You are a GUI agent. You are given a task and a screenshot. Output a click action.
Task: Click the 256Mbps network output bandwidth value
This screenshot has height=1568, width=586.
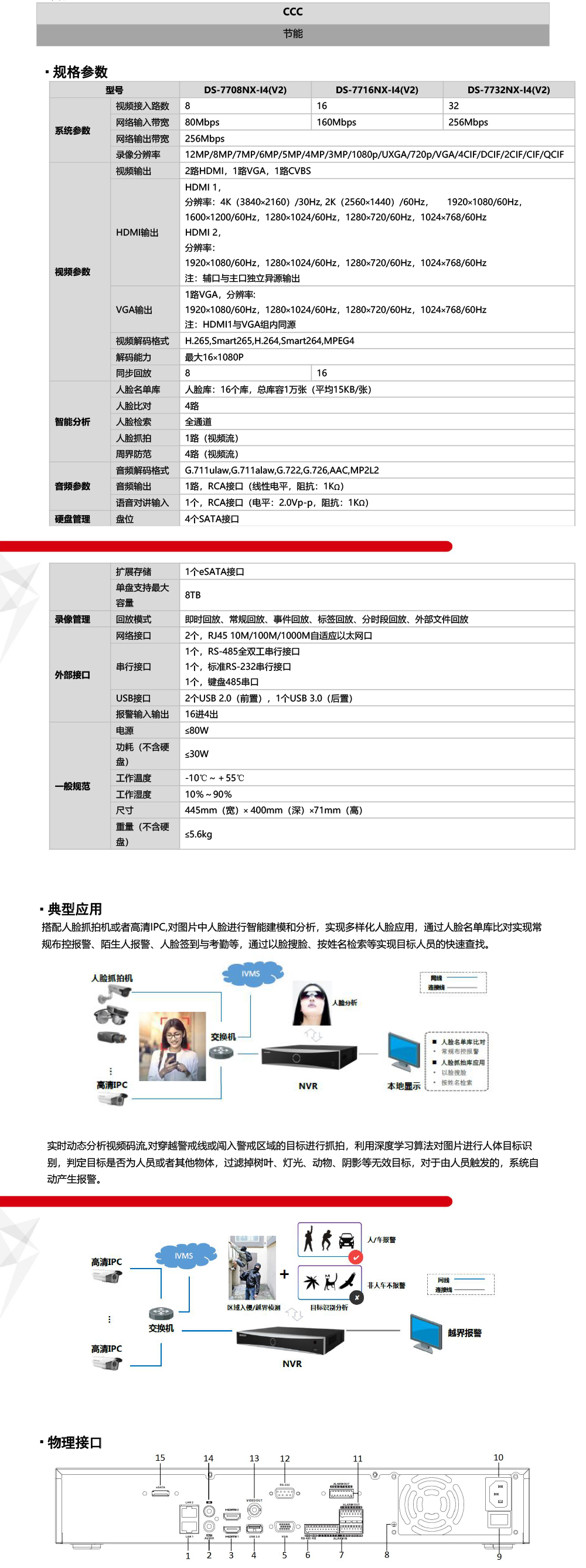205,139
